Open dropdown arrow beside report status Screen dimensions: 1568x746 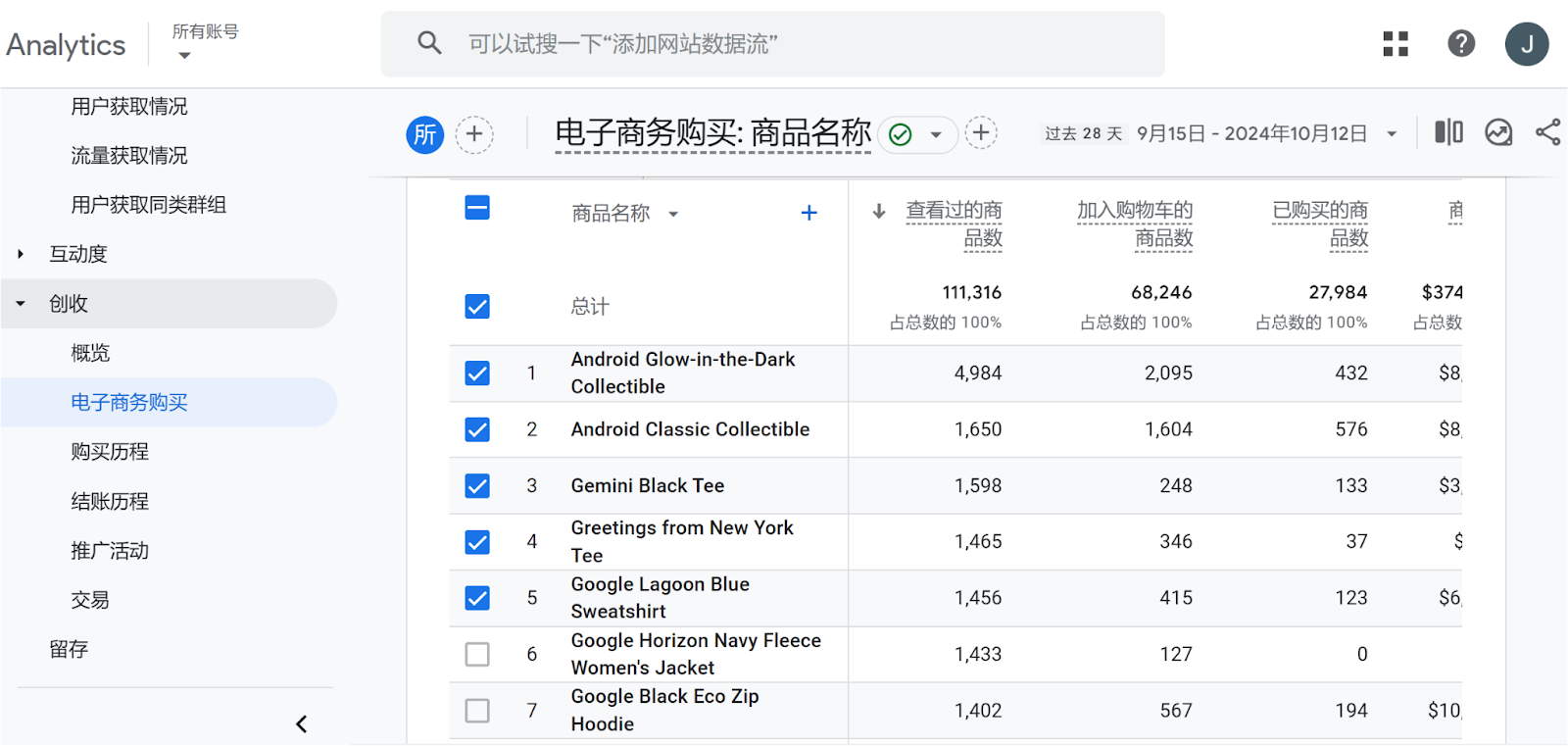[936, 134]
